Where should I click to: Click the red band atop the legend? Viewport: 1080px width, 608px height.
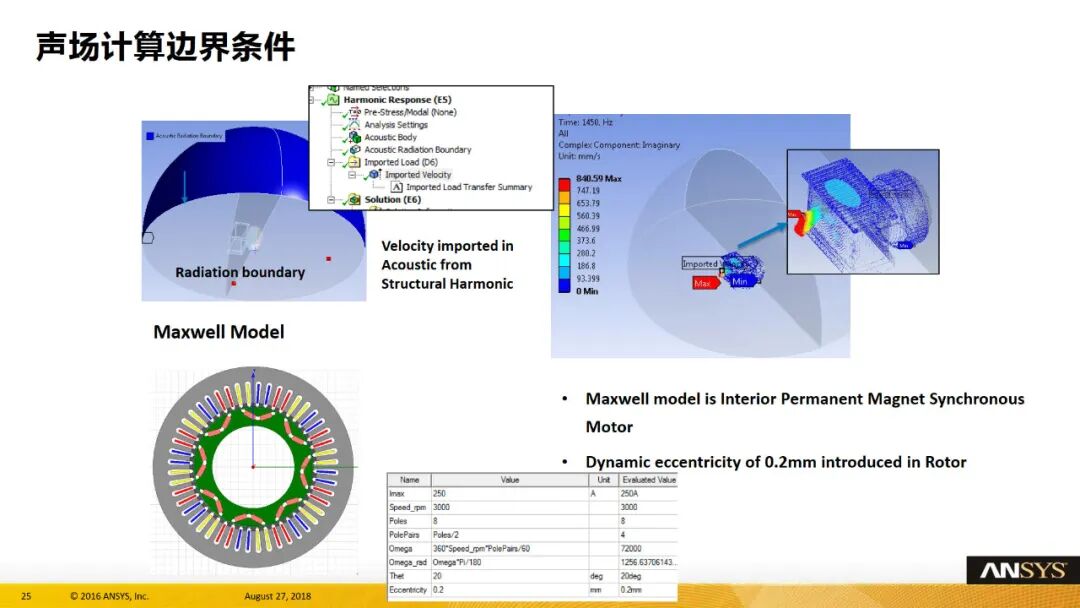coord(564,185)
